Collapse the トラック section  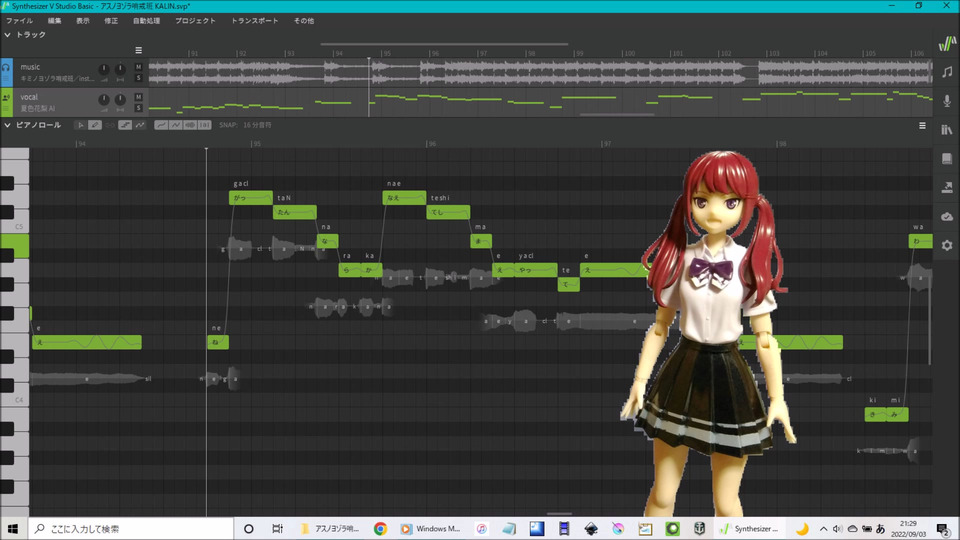pos(7,35)
